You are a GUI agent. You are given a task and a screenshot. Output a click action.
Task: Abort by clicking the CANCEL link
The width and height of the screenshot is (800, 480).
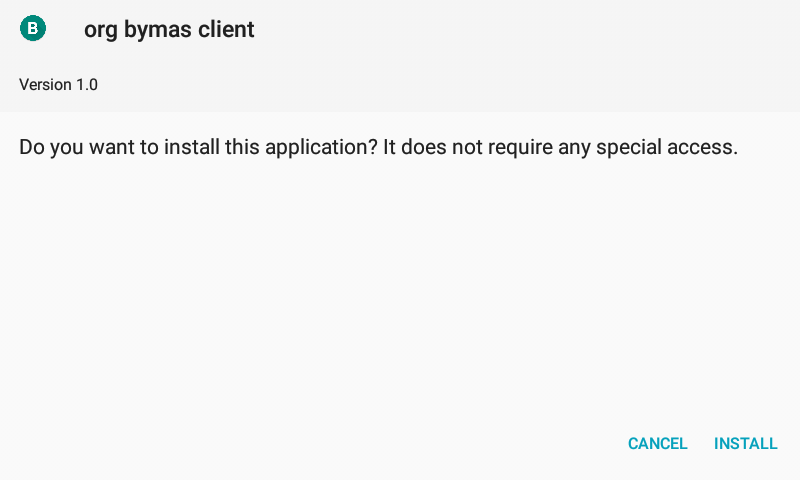click(x=658, y=444)
